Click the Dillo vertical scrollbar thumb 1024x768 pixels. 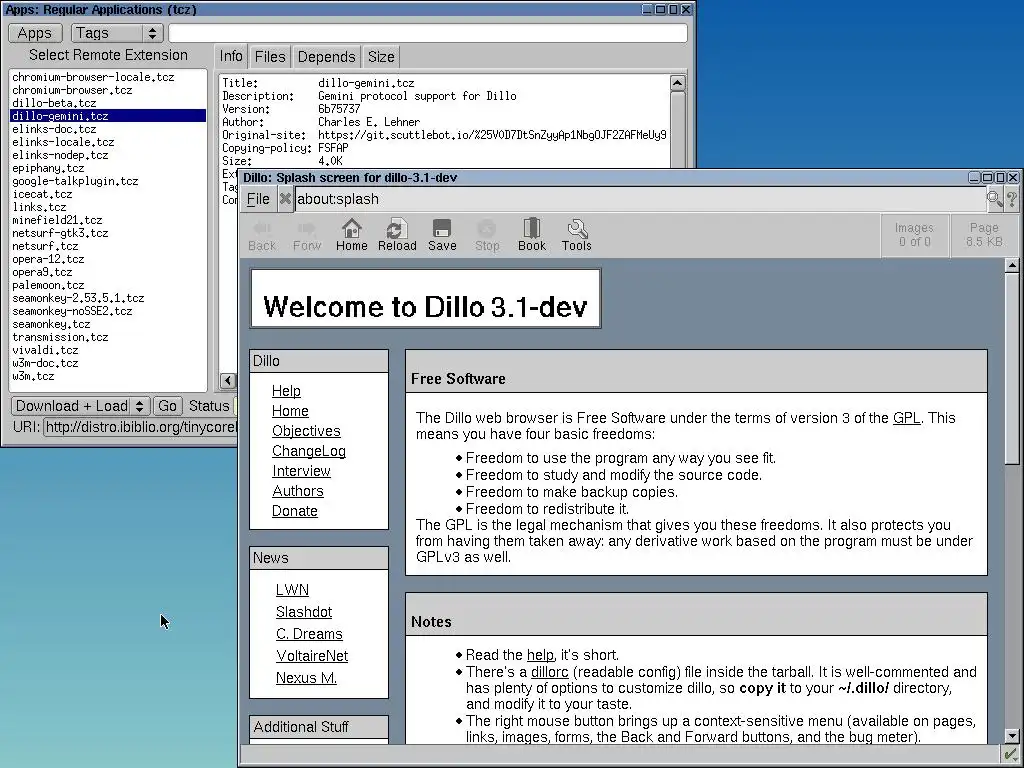(1012, 369)
